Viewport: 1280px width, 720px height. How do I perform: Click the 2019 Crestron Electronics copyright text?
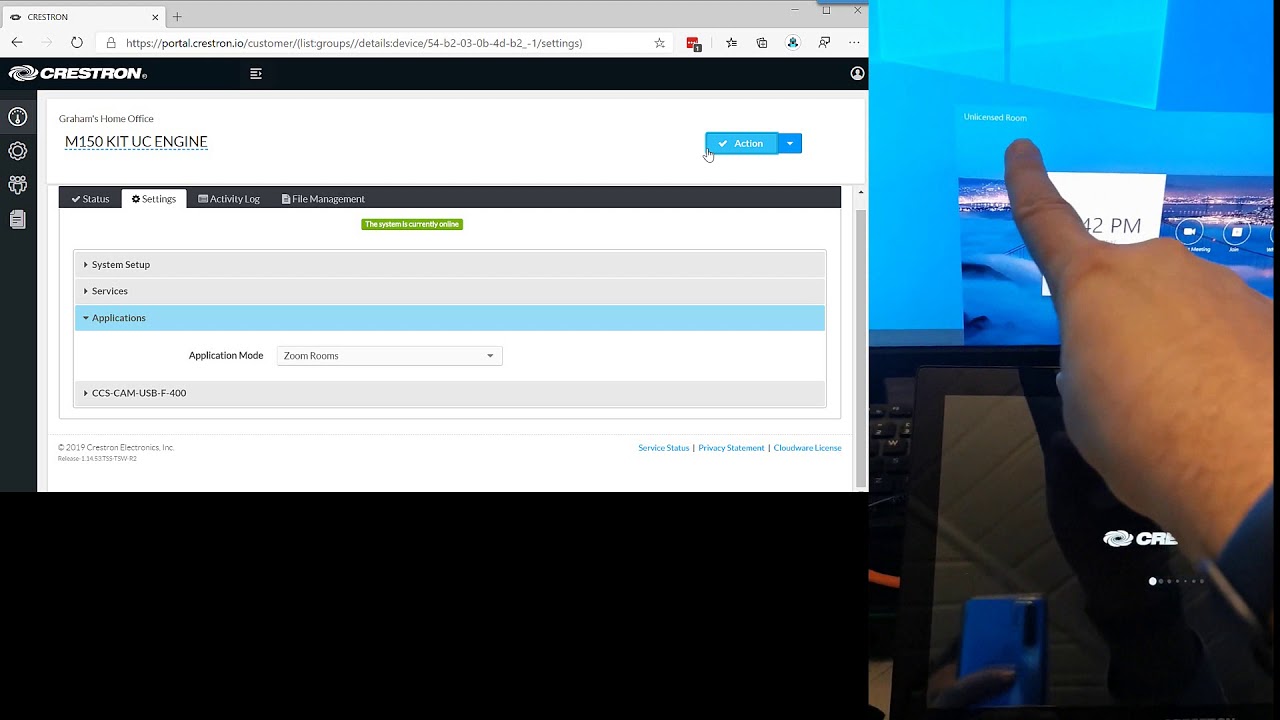116,448
